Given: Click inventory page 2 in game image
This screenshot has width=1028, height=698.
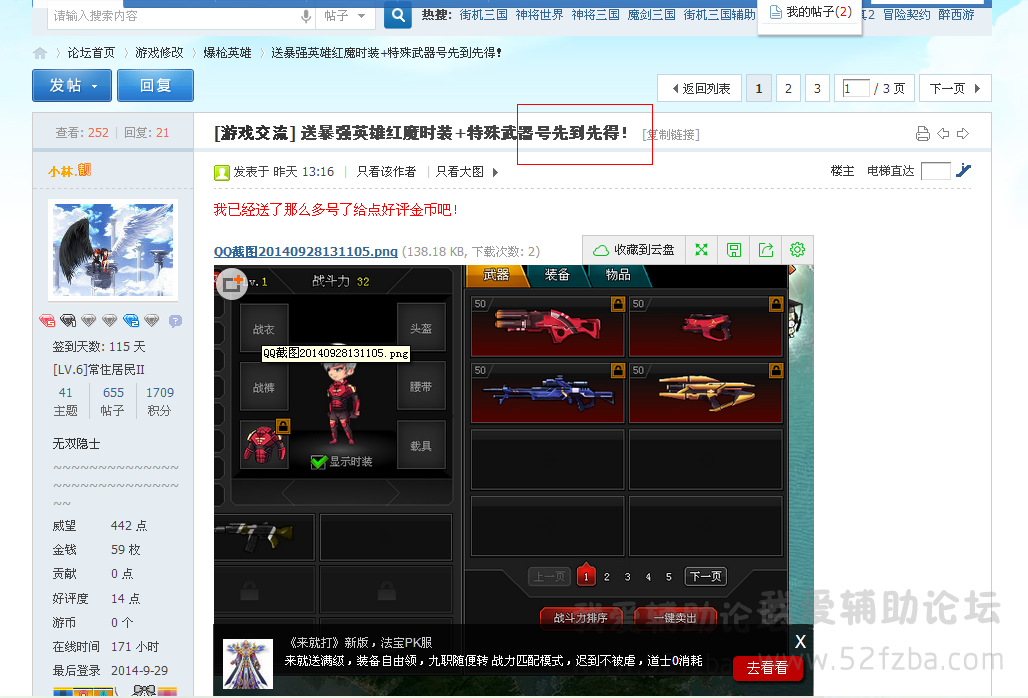Looking at the screenshot, I should [606, 577].
